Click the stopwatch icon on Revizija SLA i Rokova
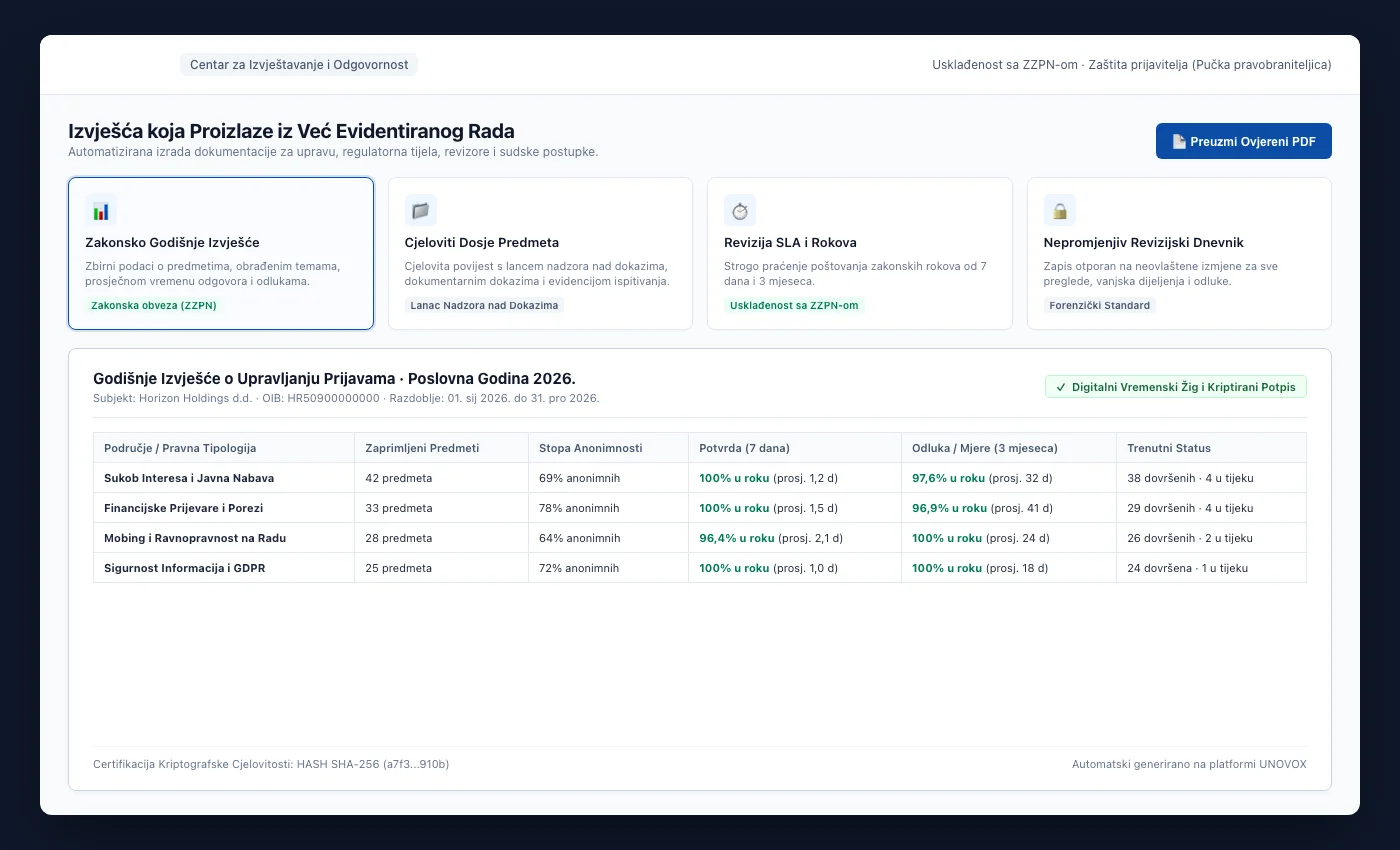The height and width of the screenshot is (850, 1400). coord(740,210)
